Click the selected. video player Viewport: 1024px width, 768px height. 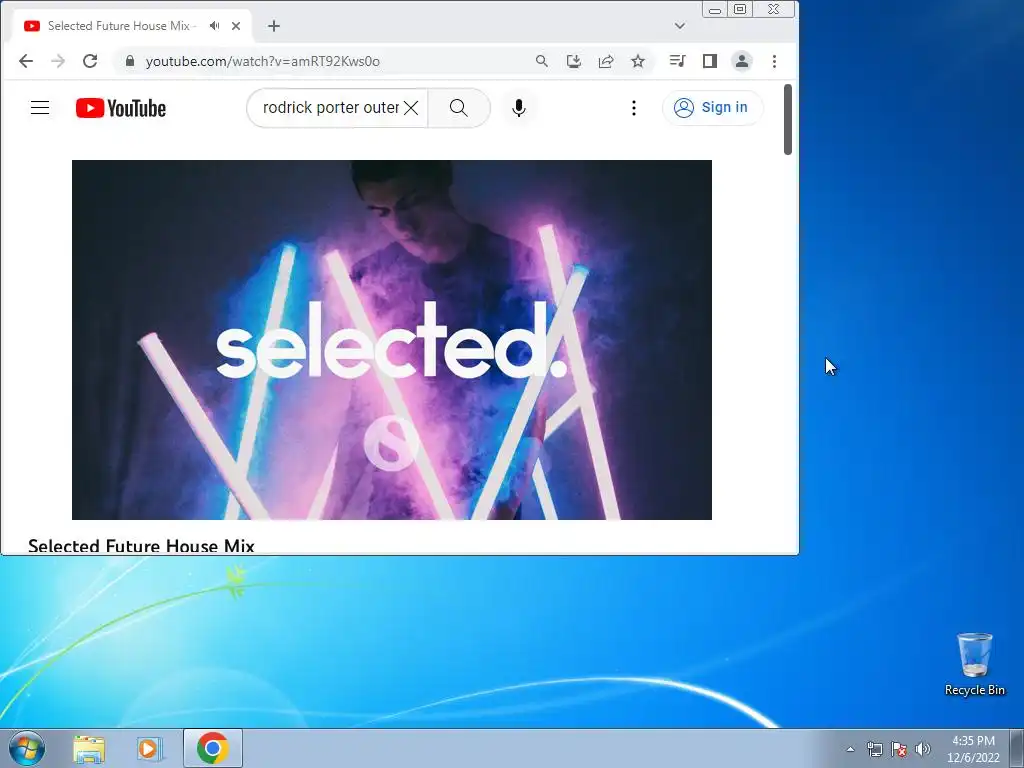tap(392, 340)
